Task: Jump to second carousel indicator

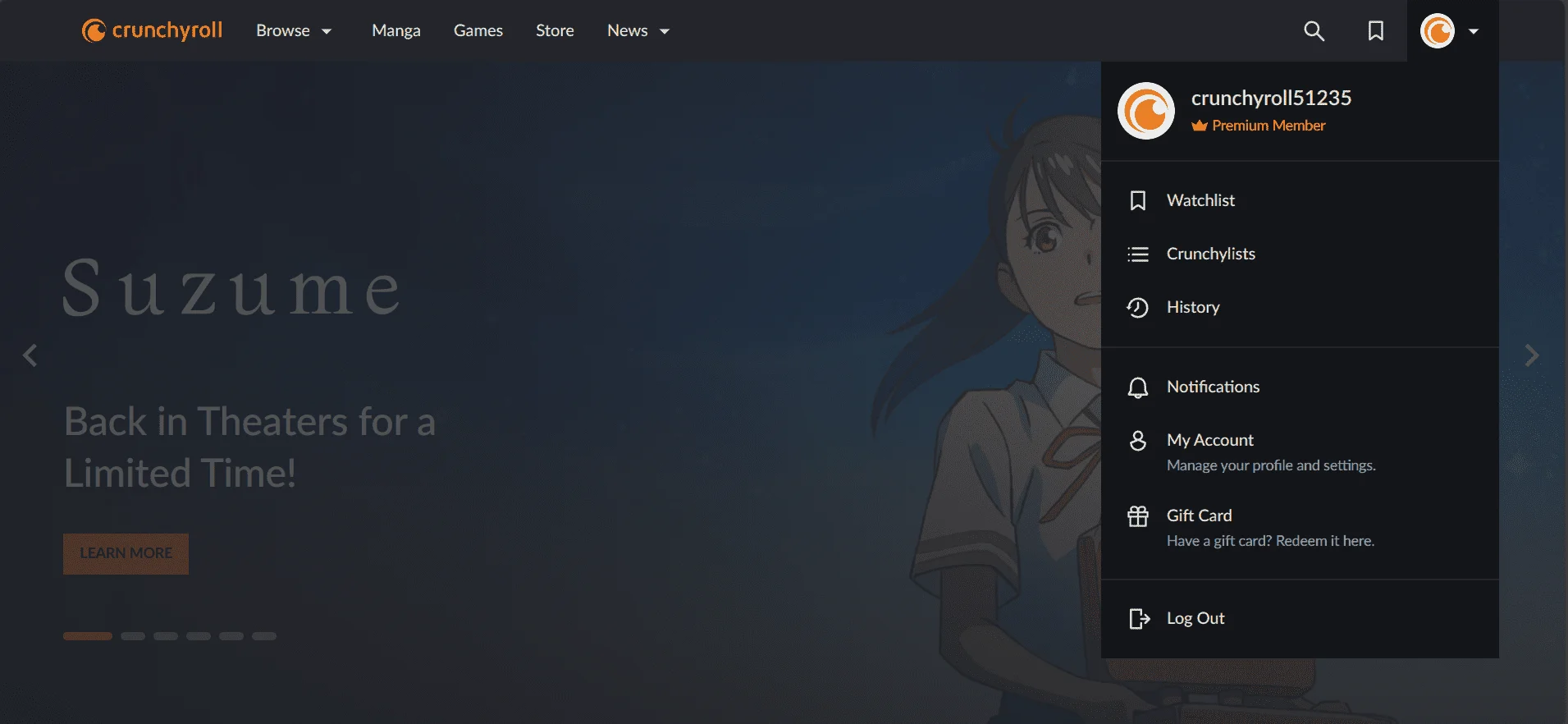Action: (133, 636)
